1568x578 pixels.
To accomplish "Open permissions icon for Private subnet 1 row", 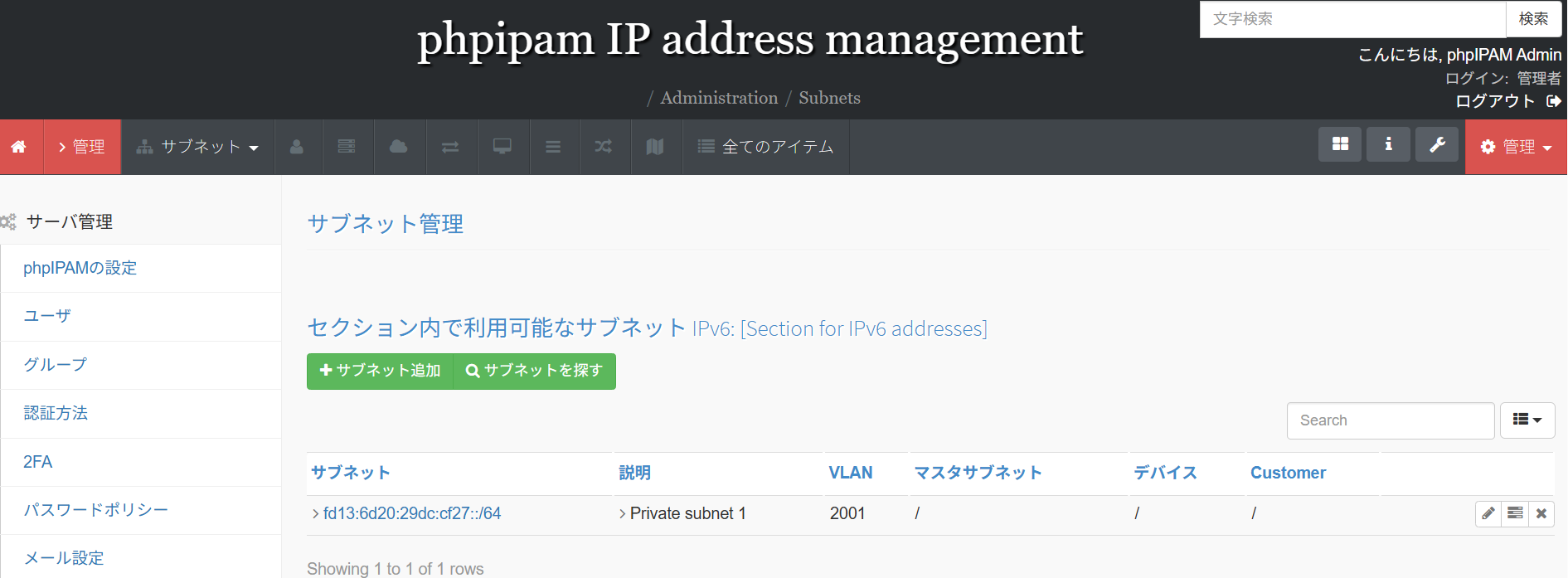I will point(1515,513).
